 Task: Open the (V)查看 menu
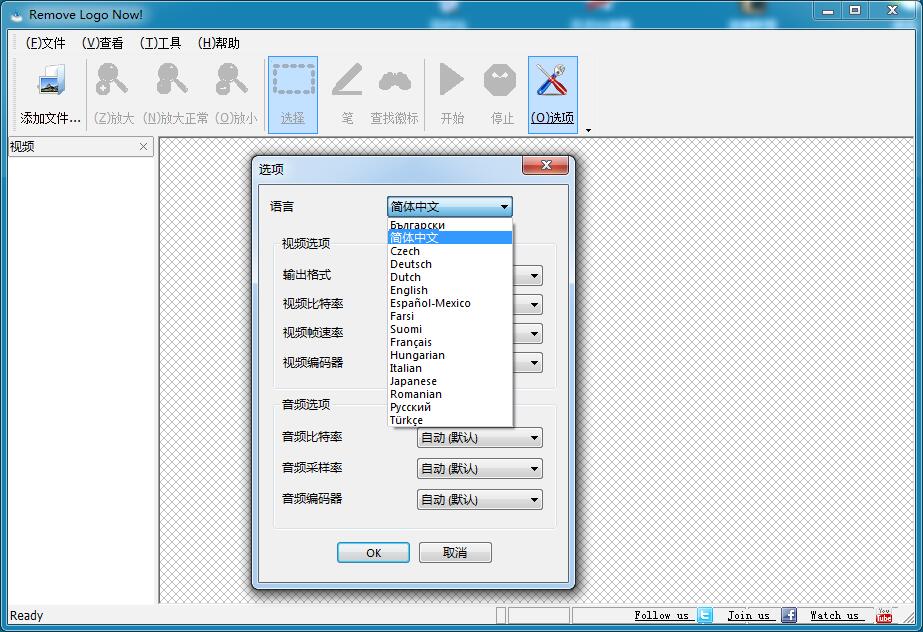tap(103, 43)
